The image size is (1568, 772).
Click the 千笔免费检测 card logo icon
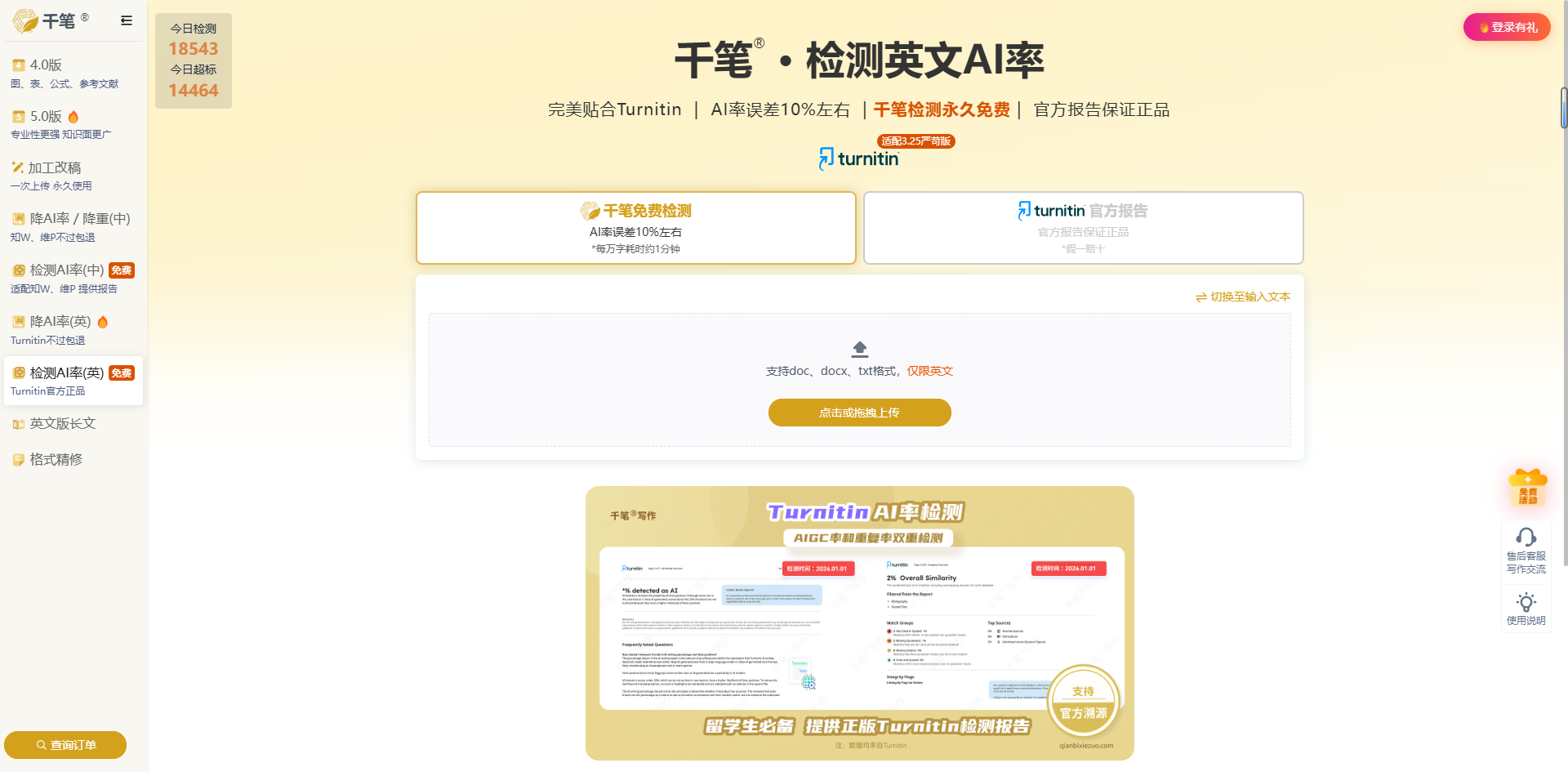(x=590, y=211)
